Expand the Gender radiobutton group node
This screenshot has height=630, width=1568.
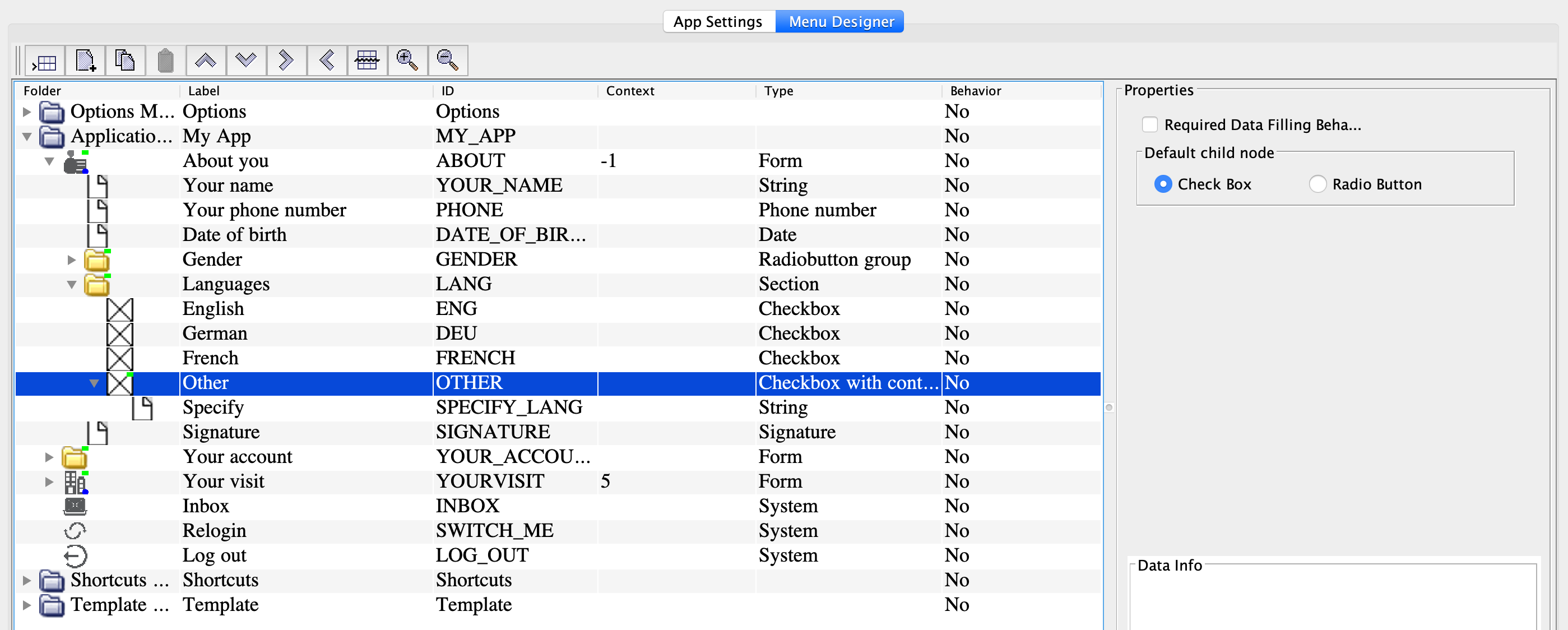[71, 260]
